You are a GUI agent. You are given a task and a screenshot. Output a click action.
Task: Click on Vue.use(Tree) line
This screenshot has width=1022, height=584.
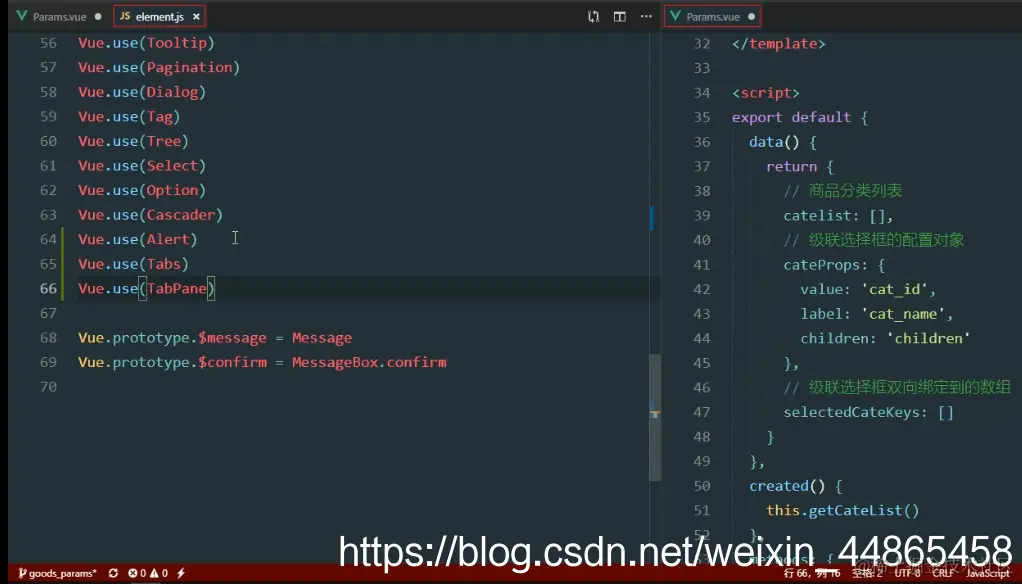133,141
